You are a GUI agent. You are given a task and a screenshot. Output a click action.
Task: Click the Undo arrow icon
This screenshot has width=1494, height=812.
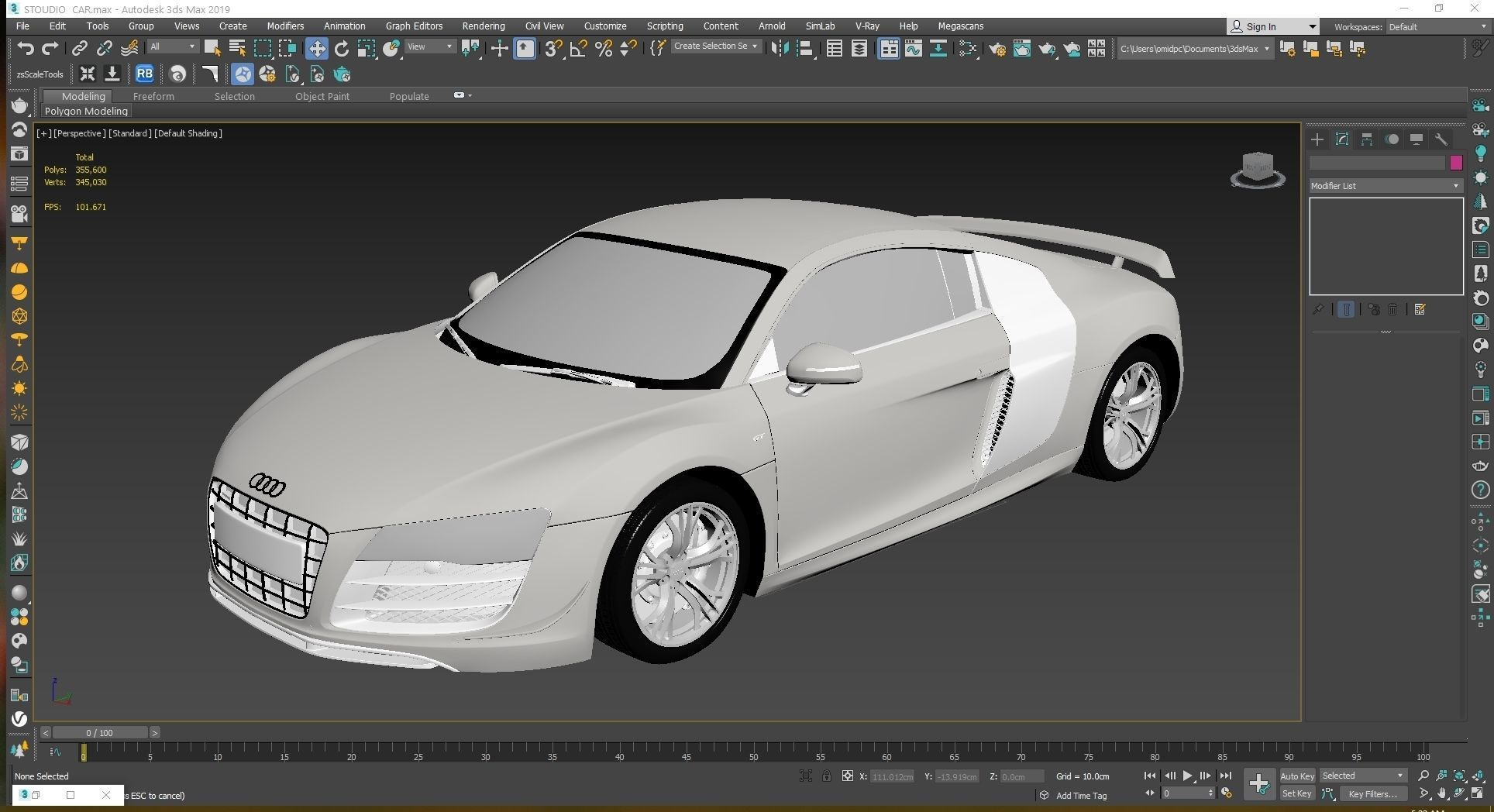[26, 49]
